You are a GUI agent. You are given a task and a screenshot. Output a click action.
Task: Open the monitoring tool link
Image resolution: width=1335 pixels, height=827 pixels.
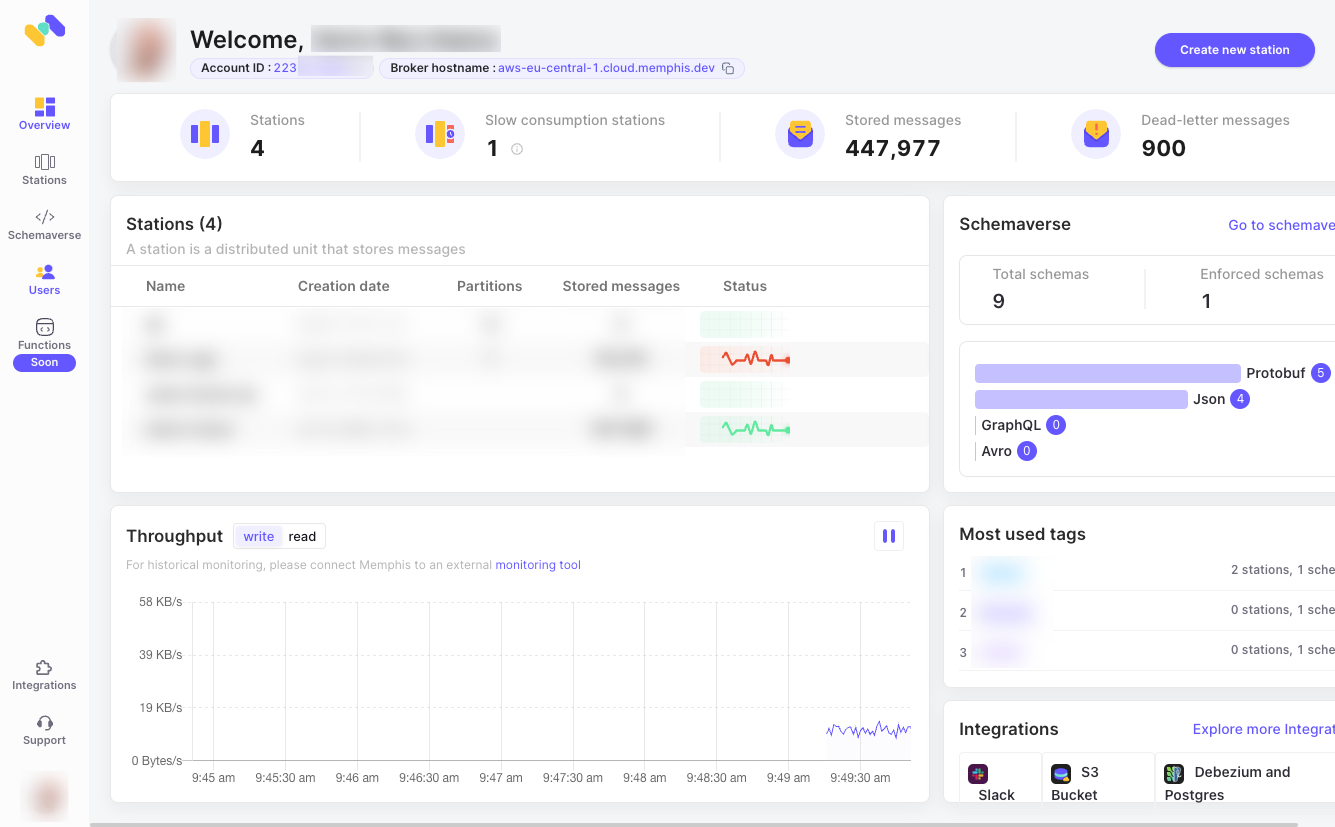coord(538,565)
